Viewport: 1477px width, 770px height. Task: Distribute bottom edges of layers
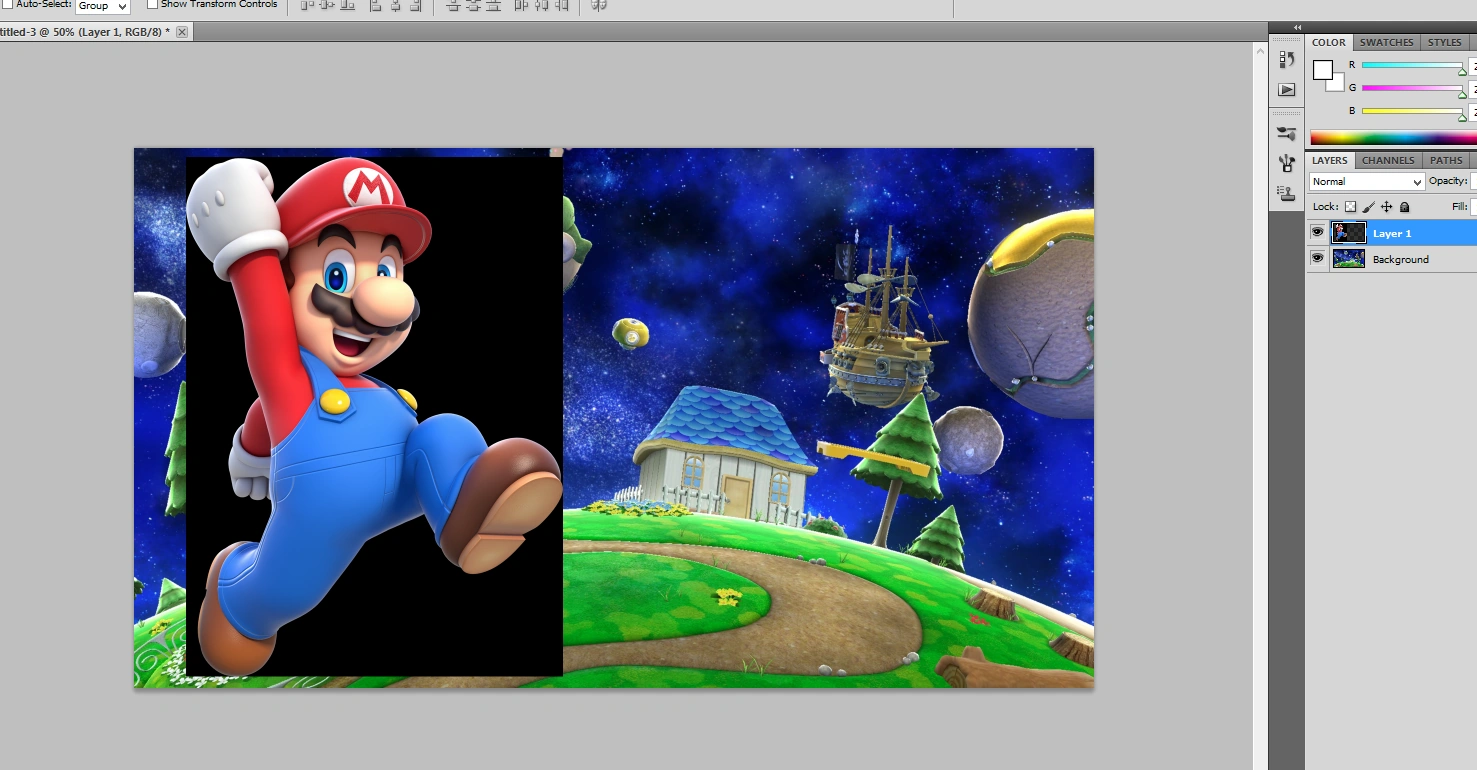tap(492, 6)
